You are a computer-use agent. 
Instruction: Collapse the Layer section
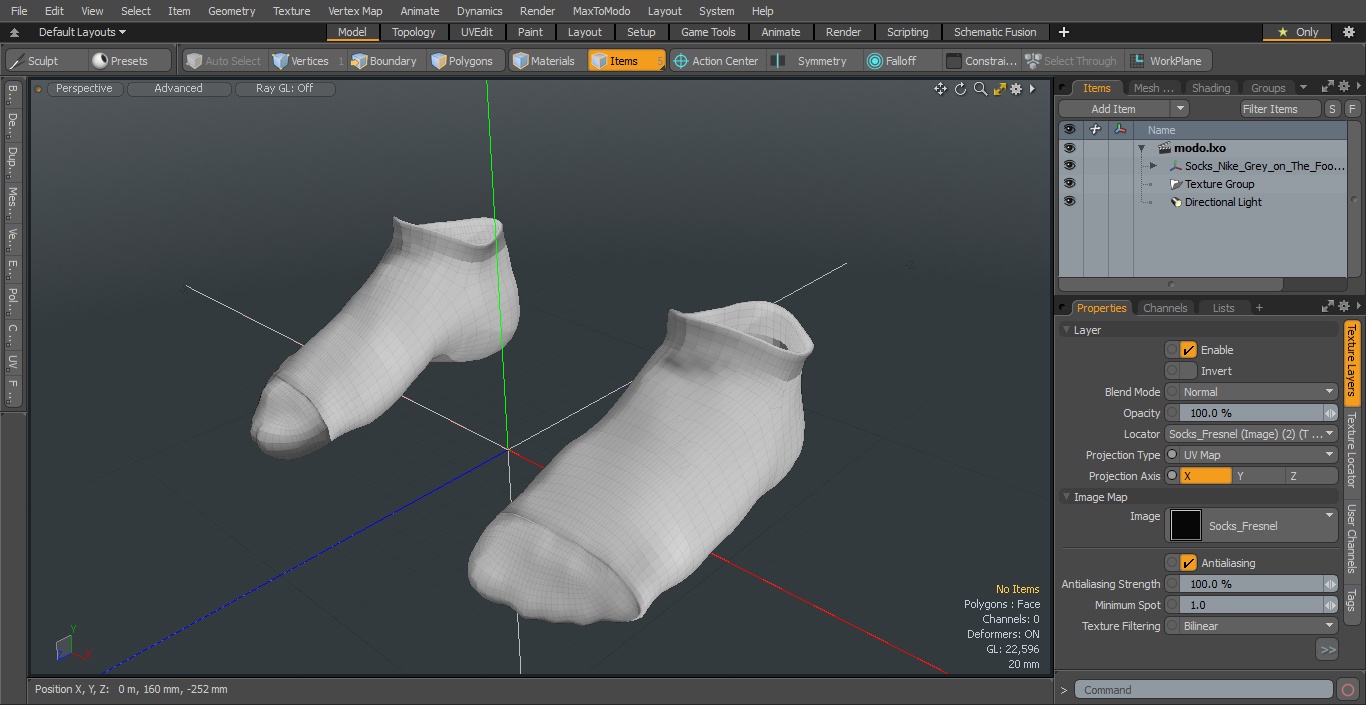[x=1067, y=330]
